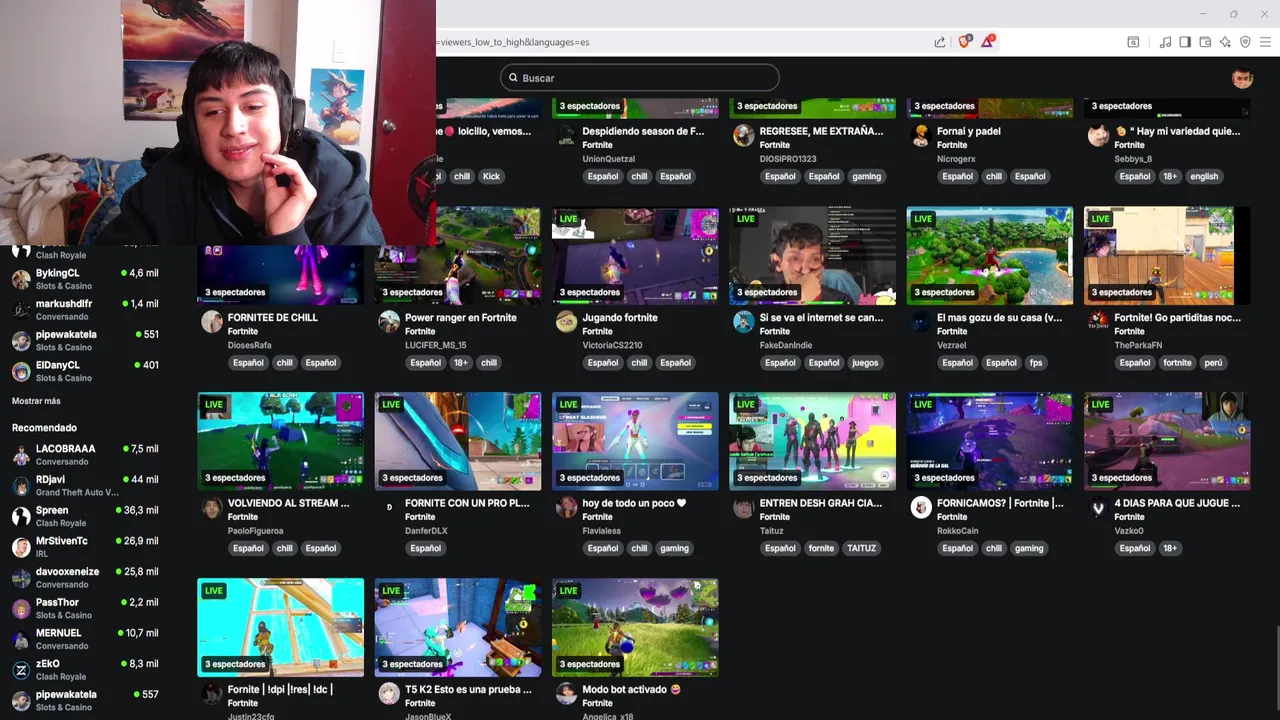The image size is (1280, 720).
Task: Open '4 DIAS PARA QUE JUGUE' title link
Action: point(1177,503)
